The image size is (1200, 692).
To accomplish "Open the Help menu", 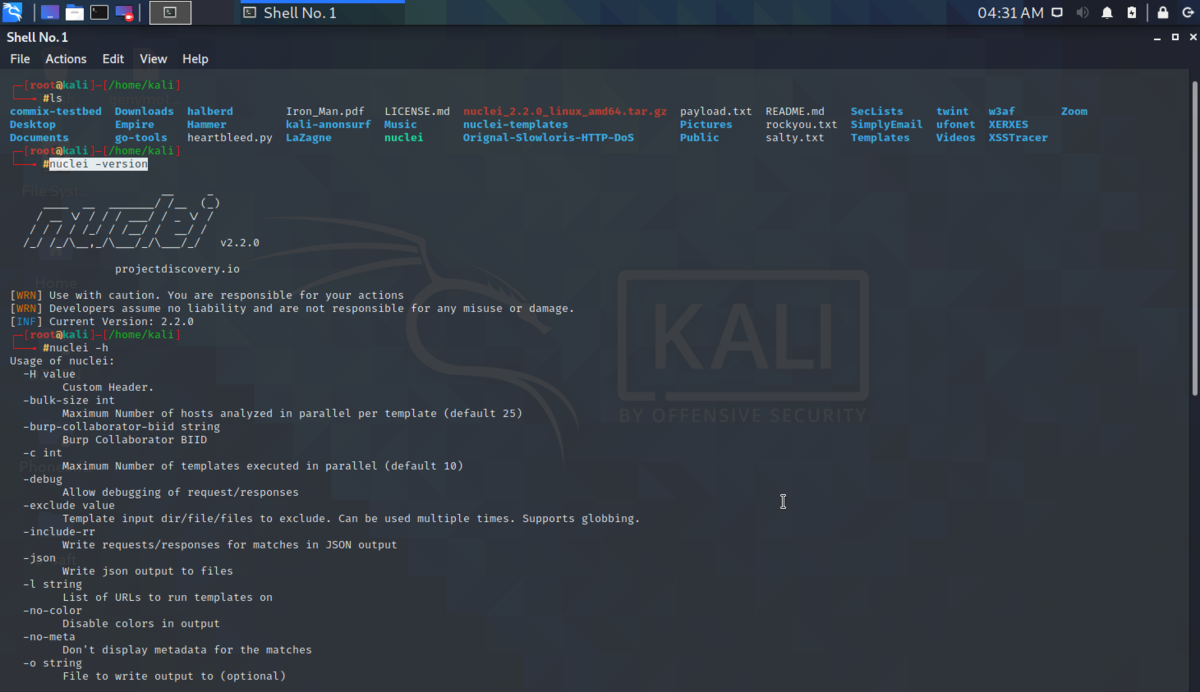I will coord(195,59).
